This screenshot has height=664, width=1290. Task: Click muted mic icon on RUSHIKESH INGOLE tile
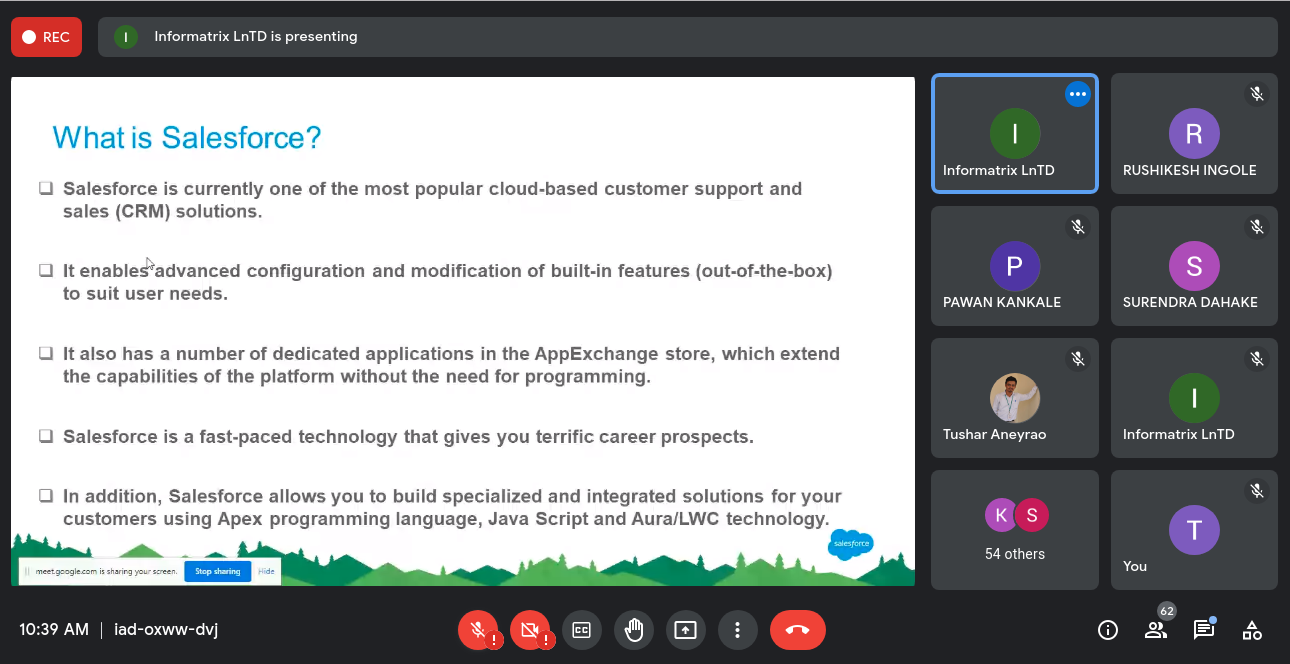pyautogui.click(x=1257, y=94)
